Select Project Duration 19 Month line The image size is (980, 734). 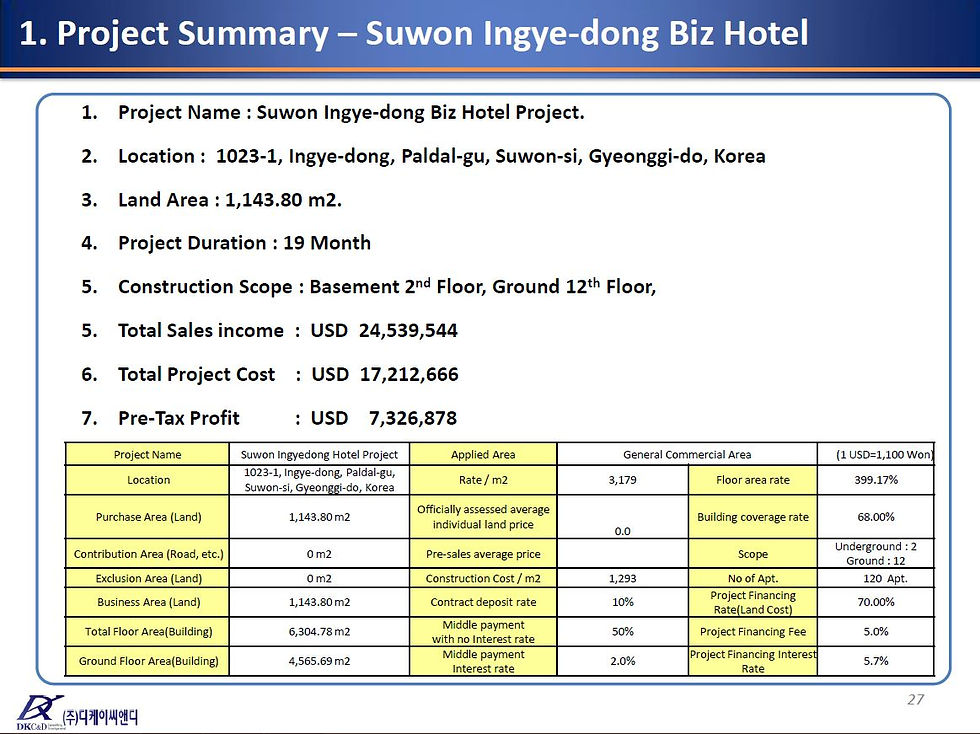coord(226,243)
